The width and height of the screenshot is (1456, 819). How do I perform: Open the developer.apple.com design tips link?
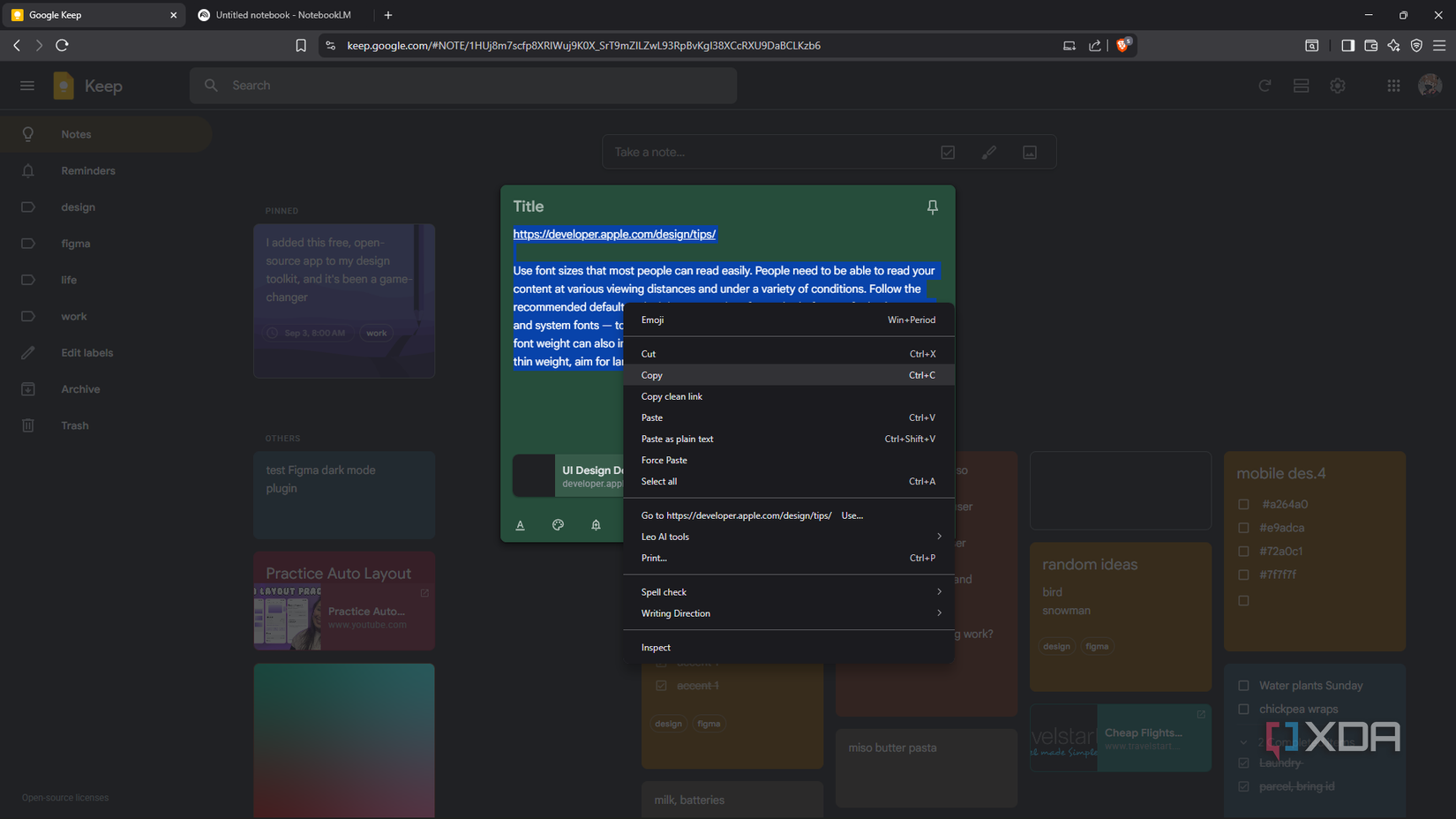point(614,234)
